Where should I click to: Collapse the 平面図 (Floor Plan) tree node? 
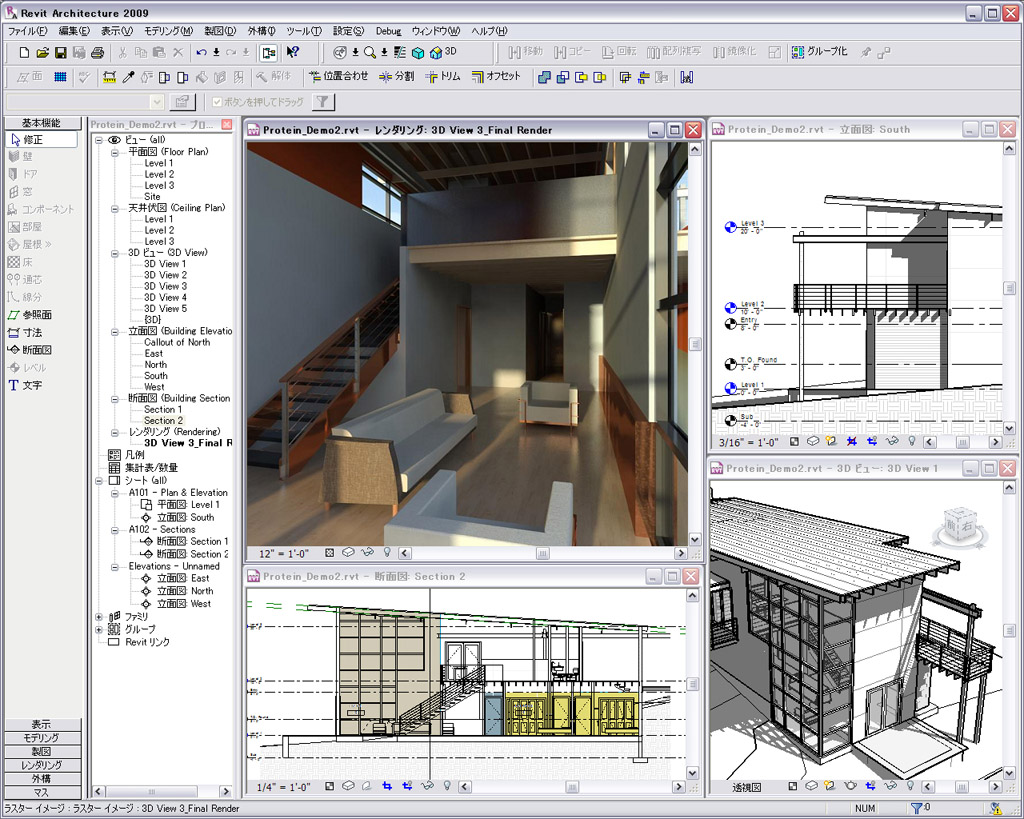tap(116, 152)
